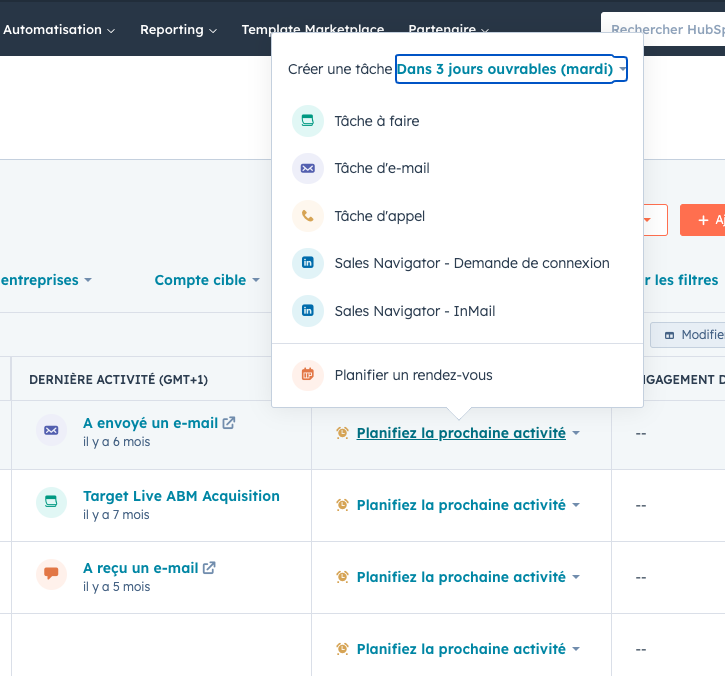Open the A envoyé un e-mail link
Viewport: 725px width, 676px height.
coord(150,423)
